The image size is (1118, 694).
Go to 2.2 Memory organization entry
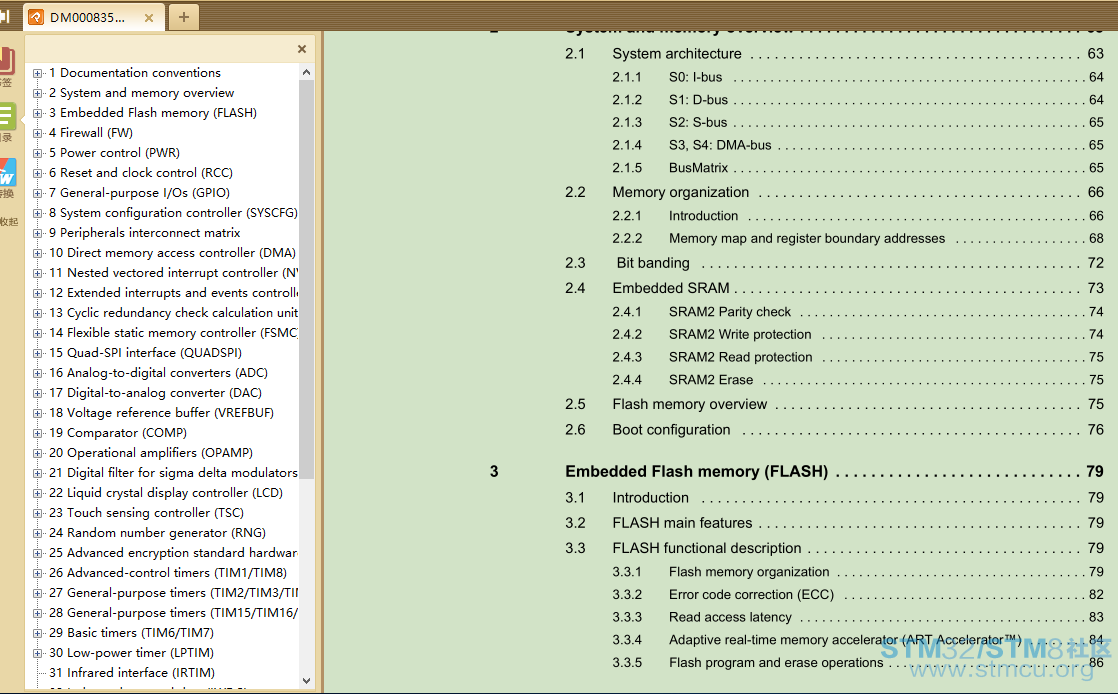(834, 192)
